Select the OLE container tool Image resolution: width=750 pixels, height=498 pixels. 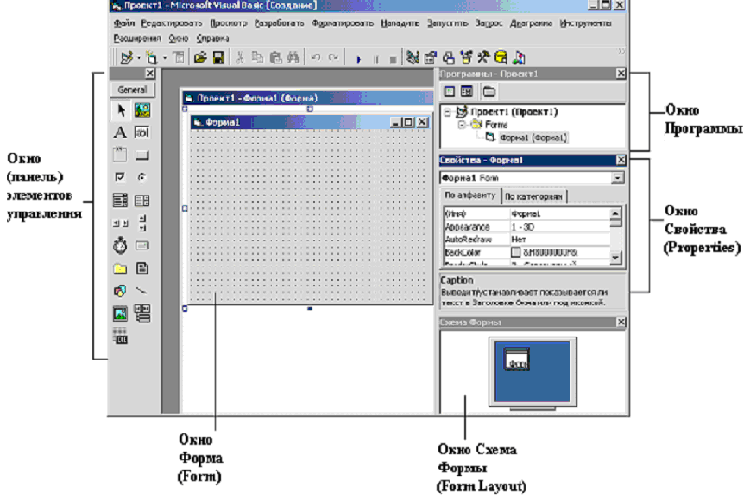120,336
